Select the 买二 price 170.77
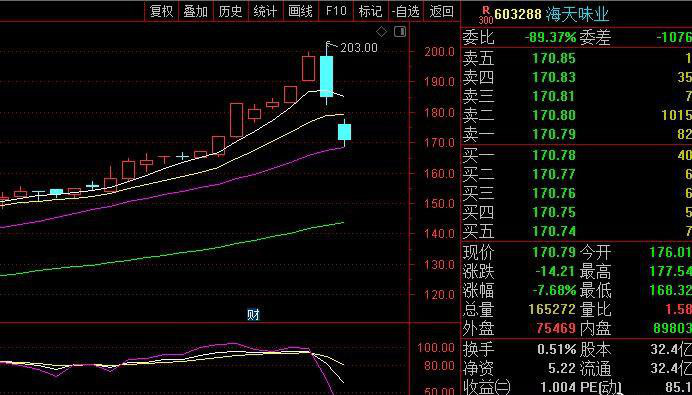Viewport: 692px width, 395px height. click(x=554, y=174)
